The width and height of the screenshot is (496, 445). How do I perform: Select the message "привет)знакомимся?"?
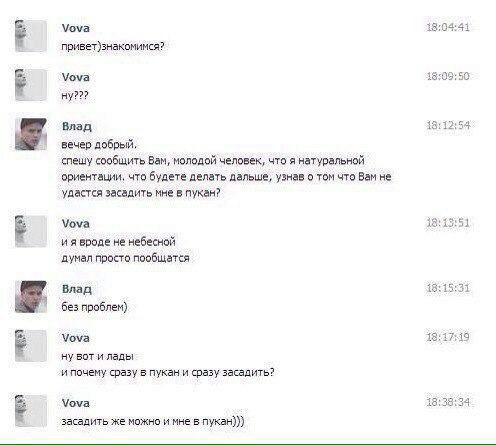click(x=113, y=46)
